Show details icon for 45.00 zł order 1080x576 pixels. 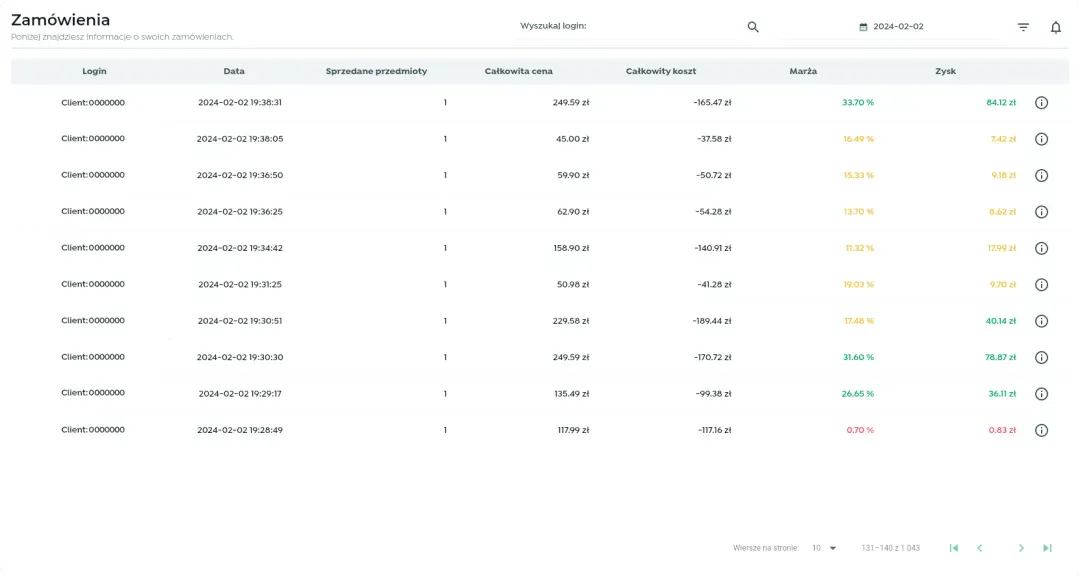coord(1041,139)
